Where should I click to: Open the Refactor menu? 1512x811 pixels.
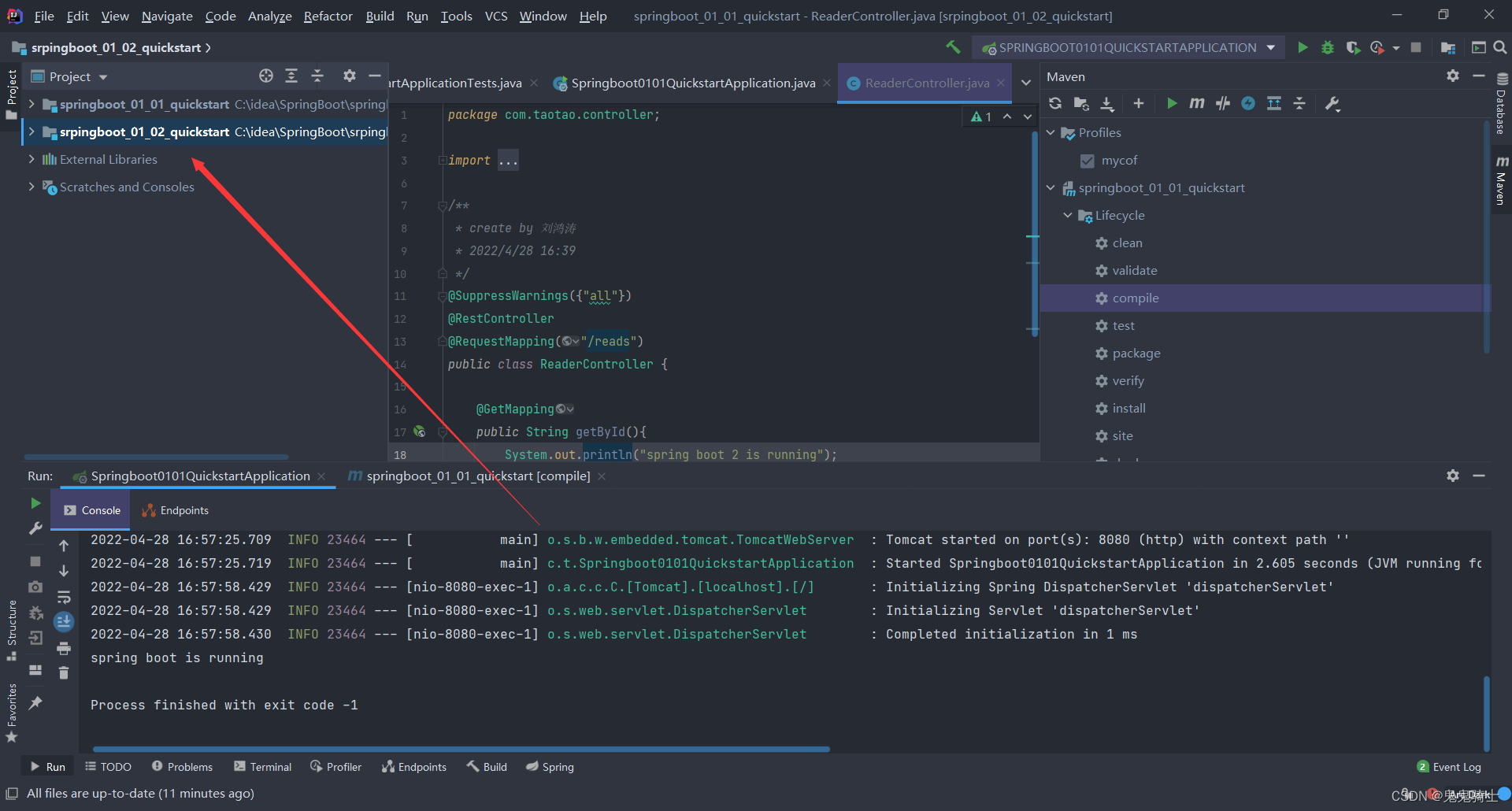(328, 16)
